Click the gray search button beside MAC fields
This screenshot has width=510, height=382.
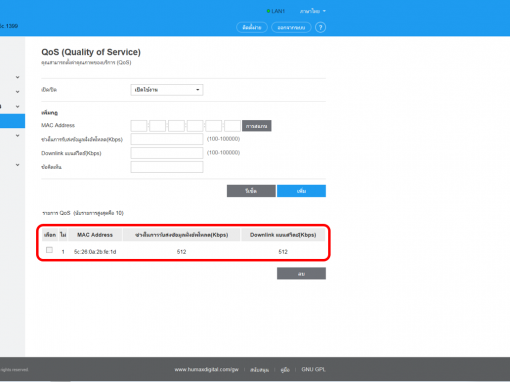[257, 126]
